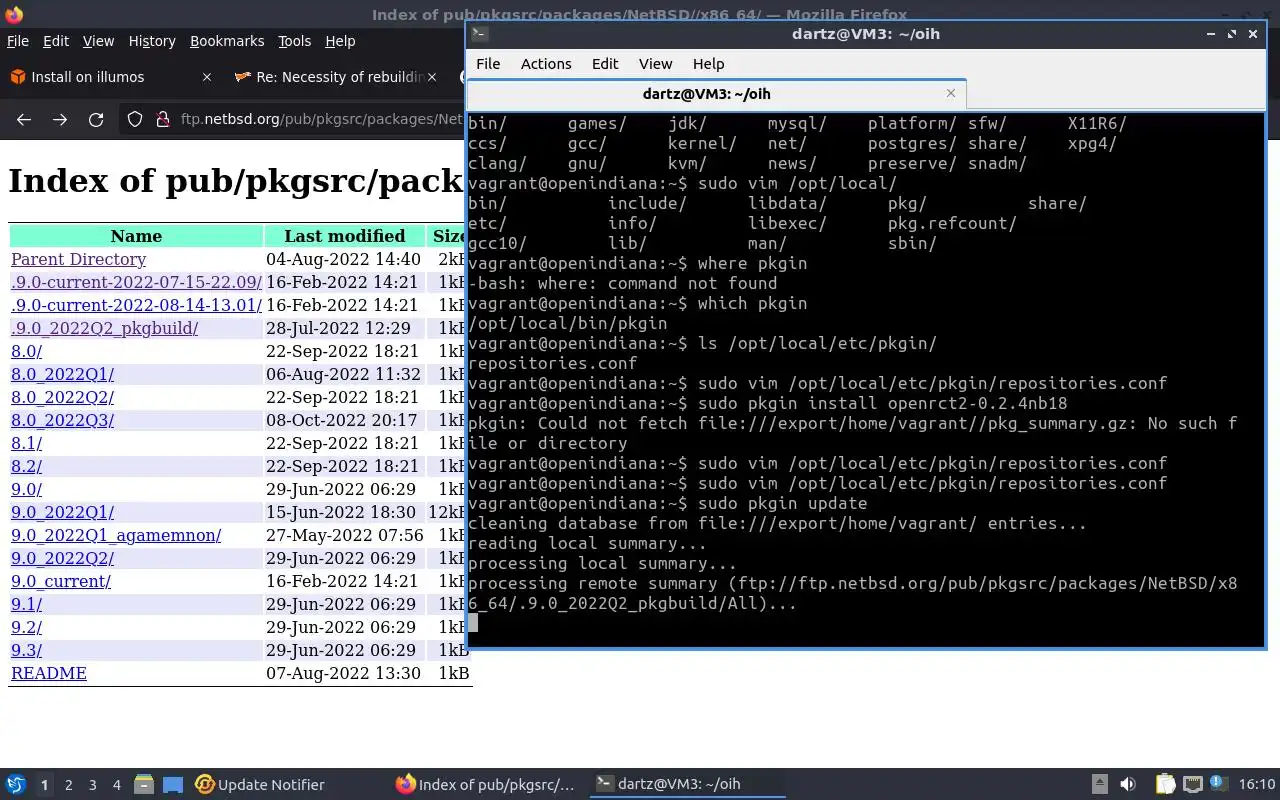Open the Firefox History menu
Viewport: 1280px width, 800px height.
152,41
